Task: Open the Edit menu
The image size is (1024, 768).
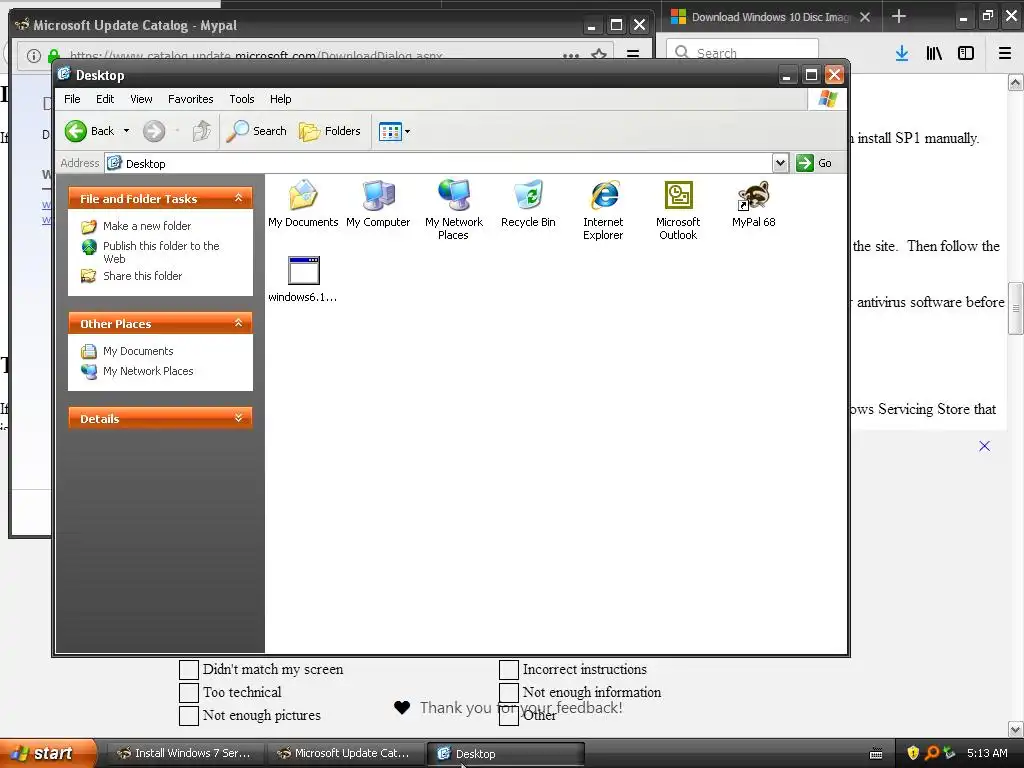Action: tap(104, 99)
